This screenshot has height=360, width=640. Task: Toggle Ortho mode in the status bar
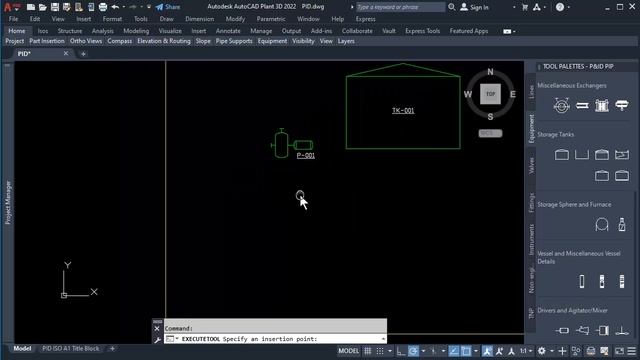click(x=401, y=351)
